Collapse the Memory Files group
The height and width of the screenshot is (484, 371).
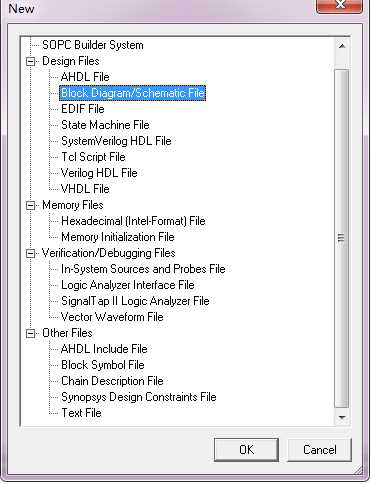coord(31,205)
